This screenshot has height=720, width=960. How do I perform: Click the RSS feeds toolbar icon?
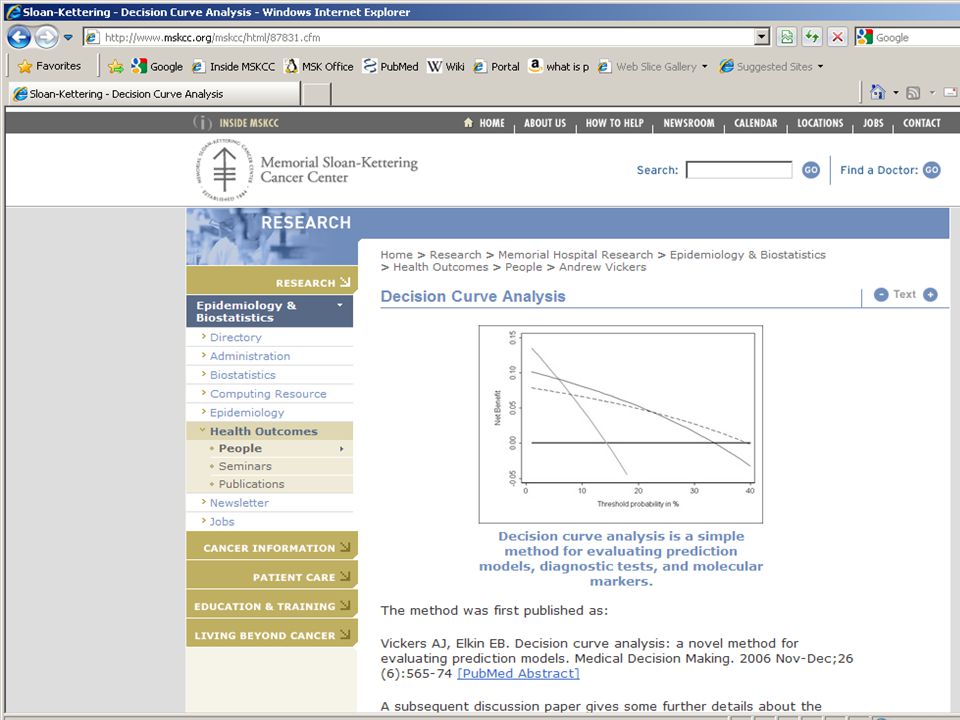[x=913, y=93]
